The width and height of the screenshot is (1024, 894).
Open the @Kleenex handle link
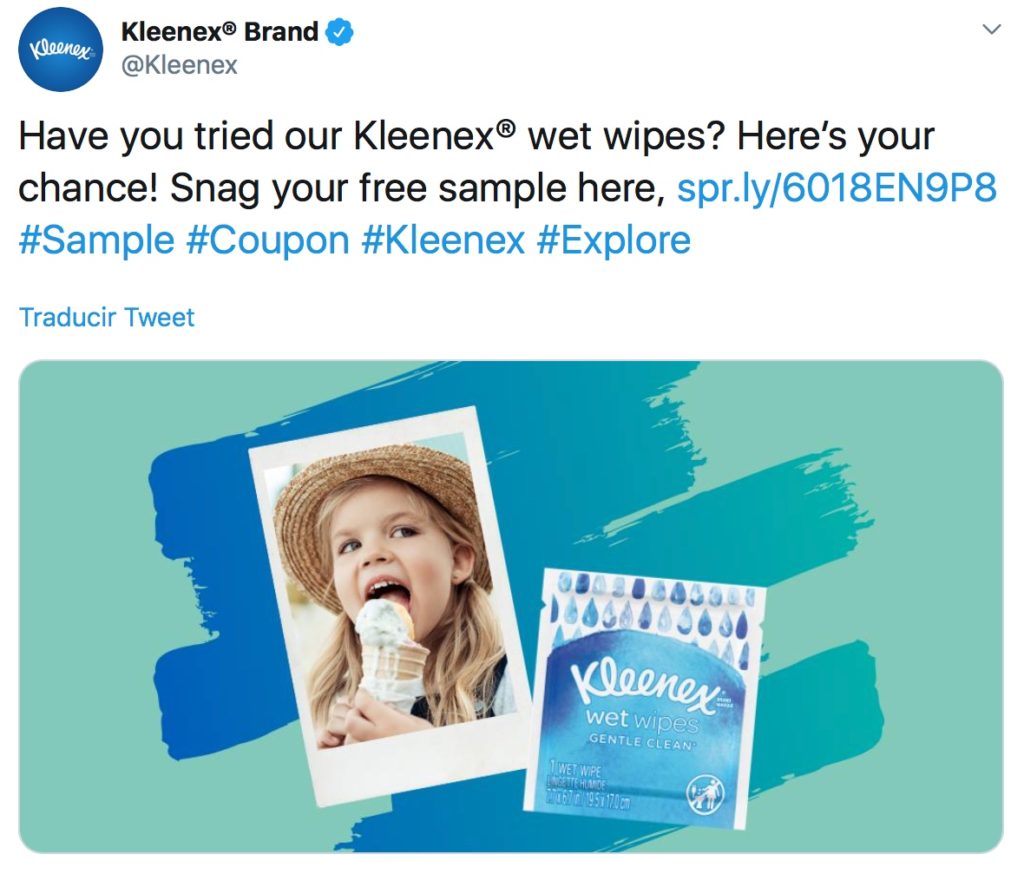[x=180, y=65]
